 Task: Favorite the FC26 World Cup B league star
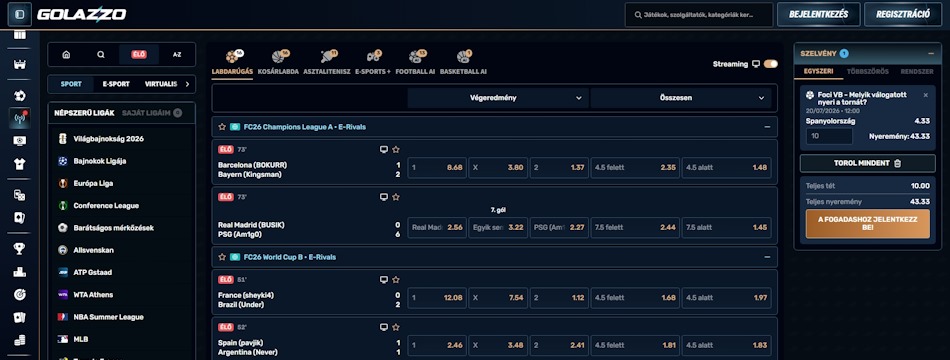point(222,257)
